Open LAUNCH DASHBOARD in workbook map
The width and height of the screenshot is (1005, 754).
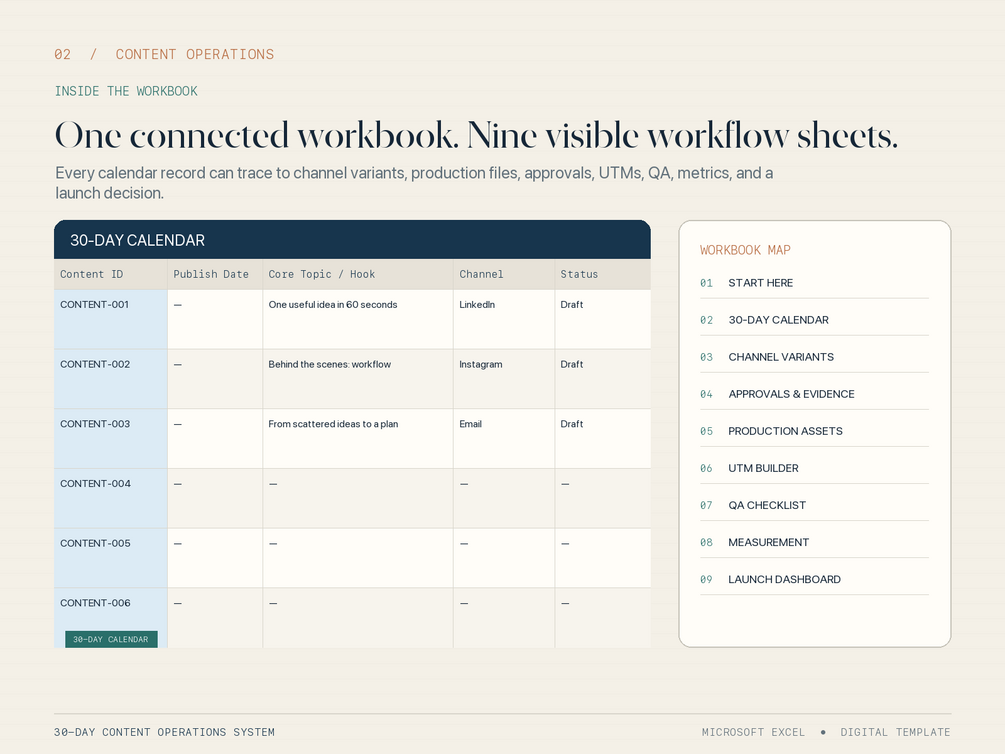click(814, 580)
